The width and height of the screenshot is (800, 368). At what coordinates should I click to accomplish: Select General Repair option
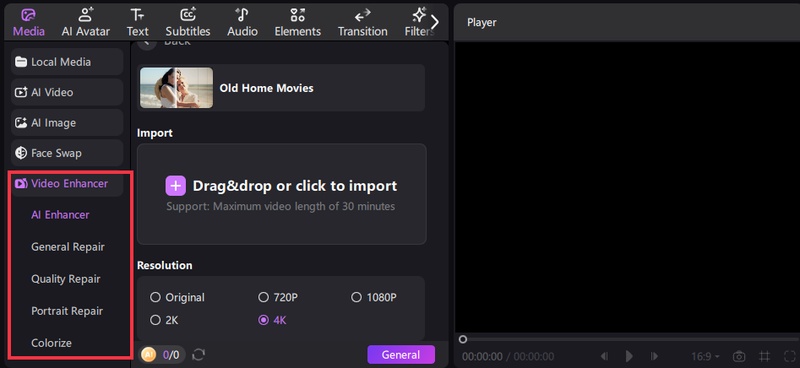68,247
